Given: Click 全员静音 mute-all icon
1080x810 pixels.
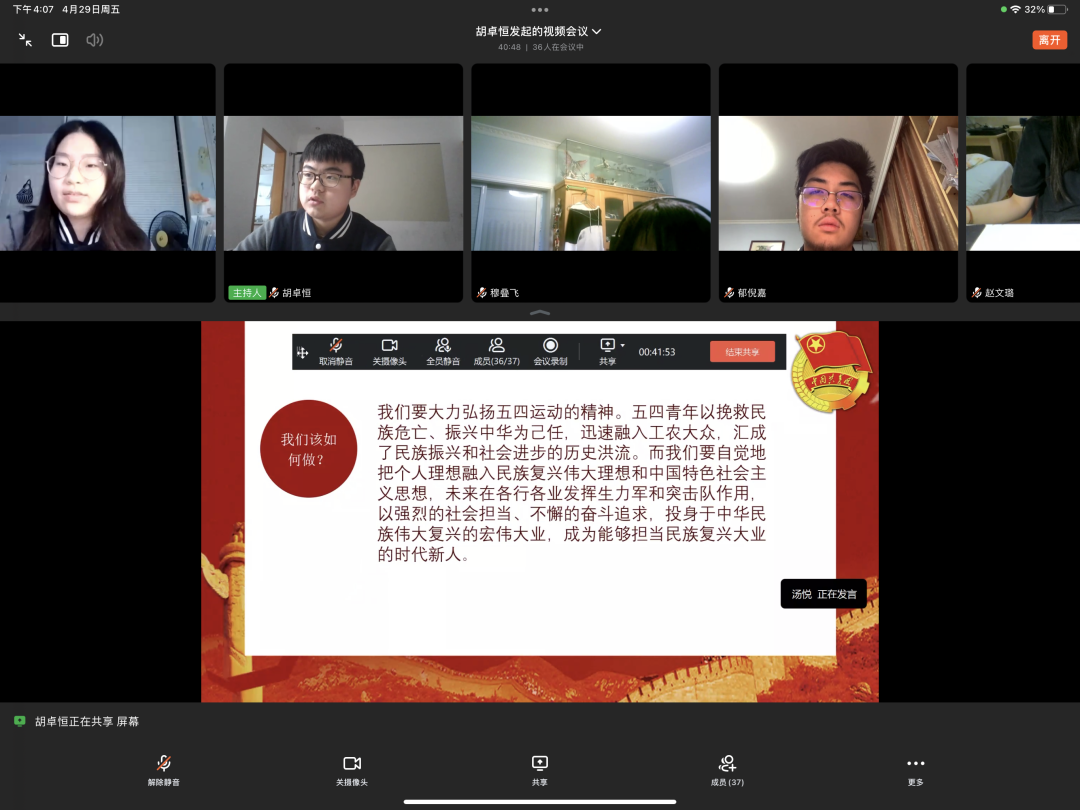Looking at the screenshot, I should point(443,352).
